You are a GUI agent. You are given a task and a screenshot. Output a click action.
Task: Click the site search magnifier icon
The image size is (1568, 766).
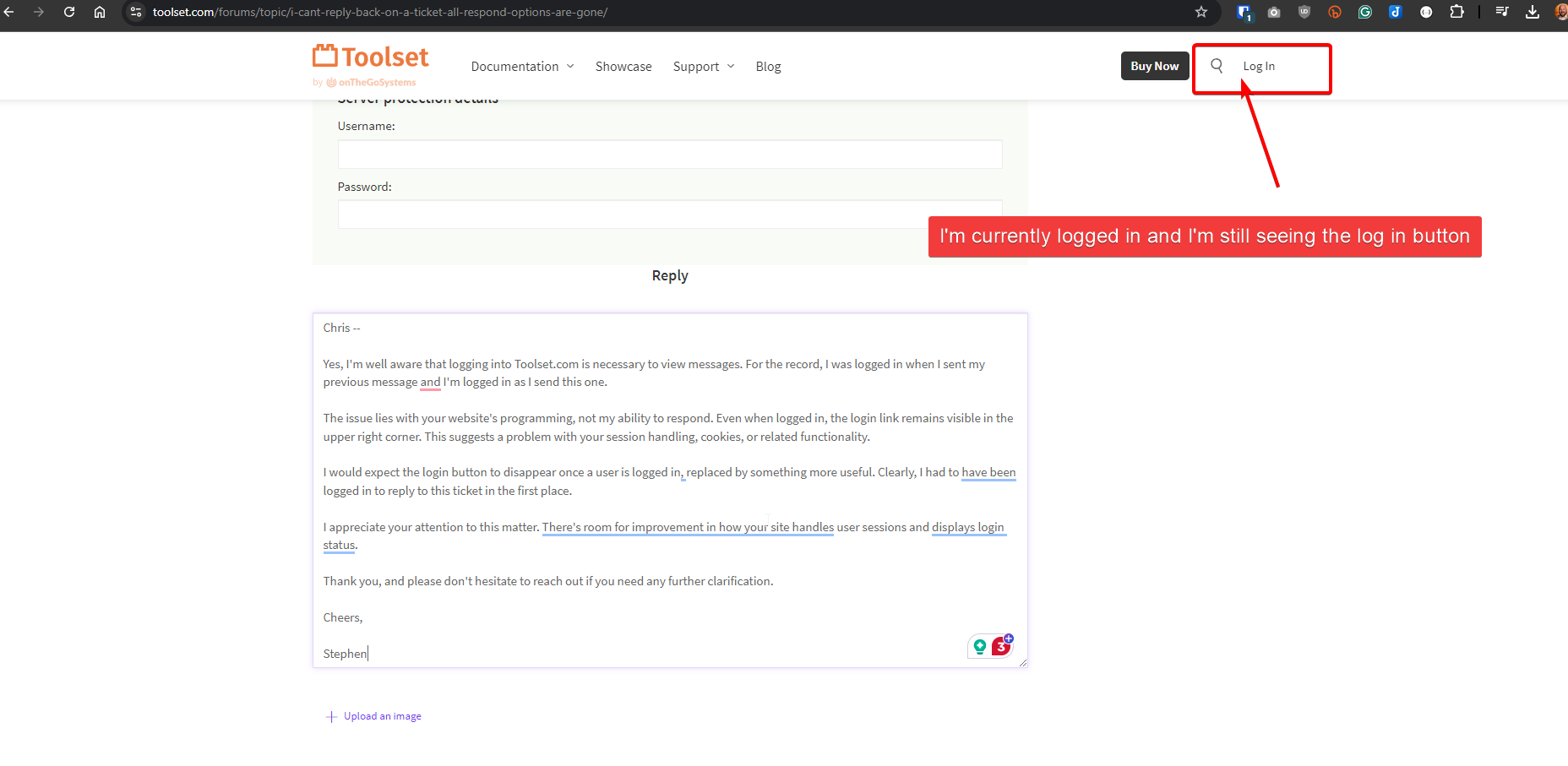coord(1217,66)
